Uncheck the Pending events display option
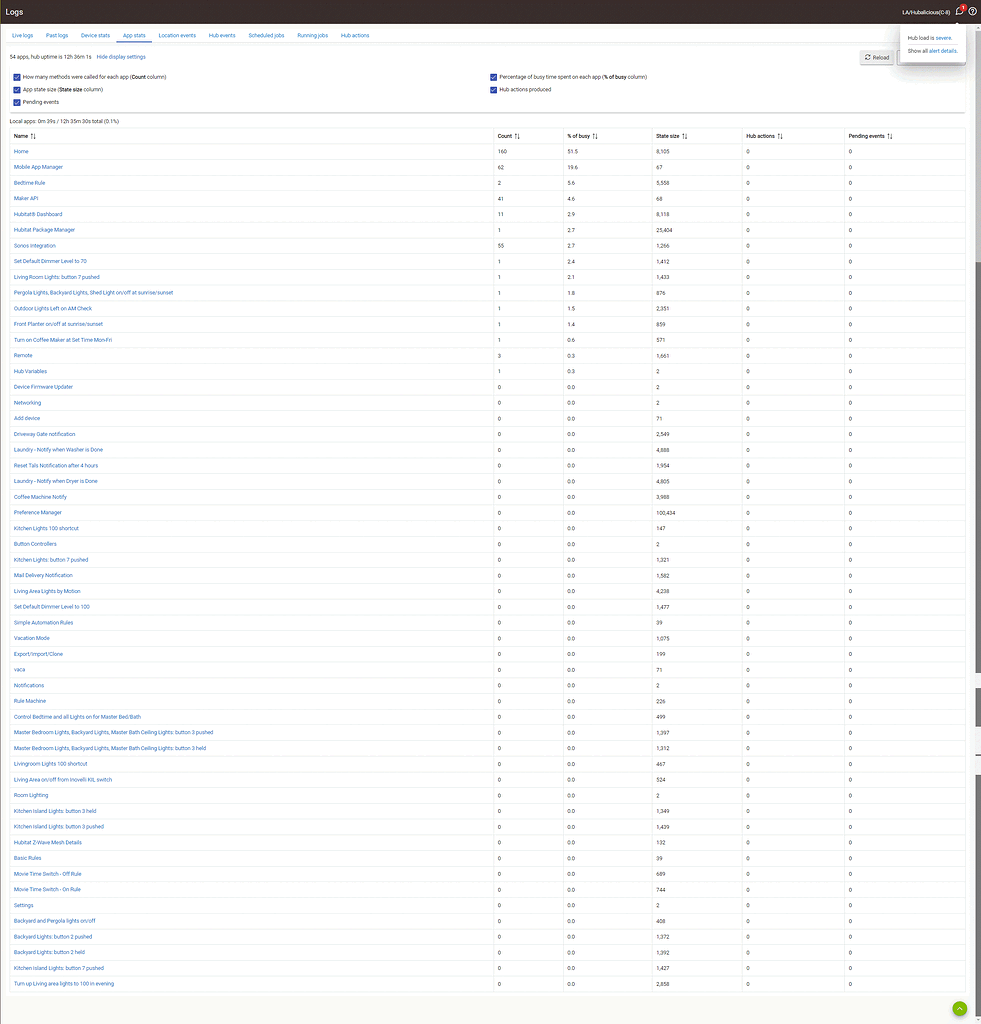This screenshot has height=1024, width=981. [x=16, y=101]
